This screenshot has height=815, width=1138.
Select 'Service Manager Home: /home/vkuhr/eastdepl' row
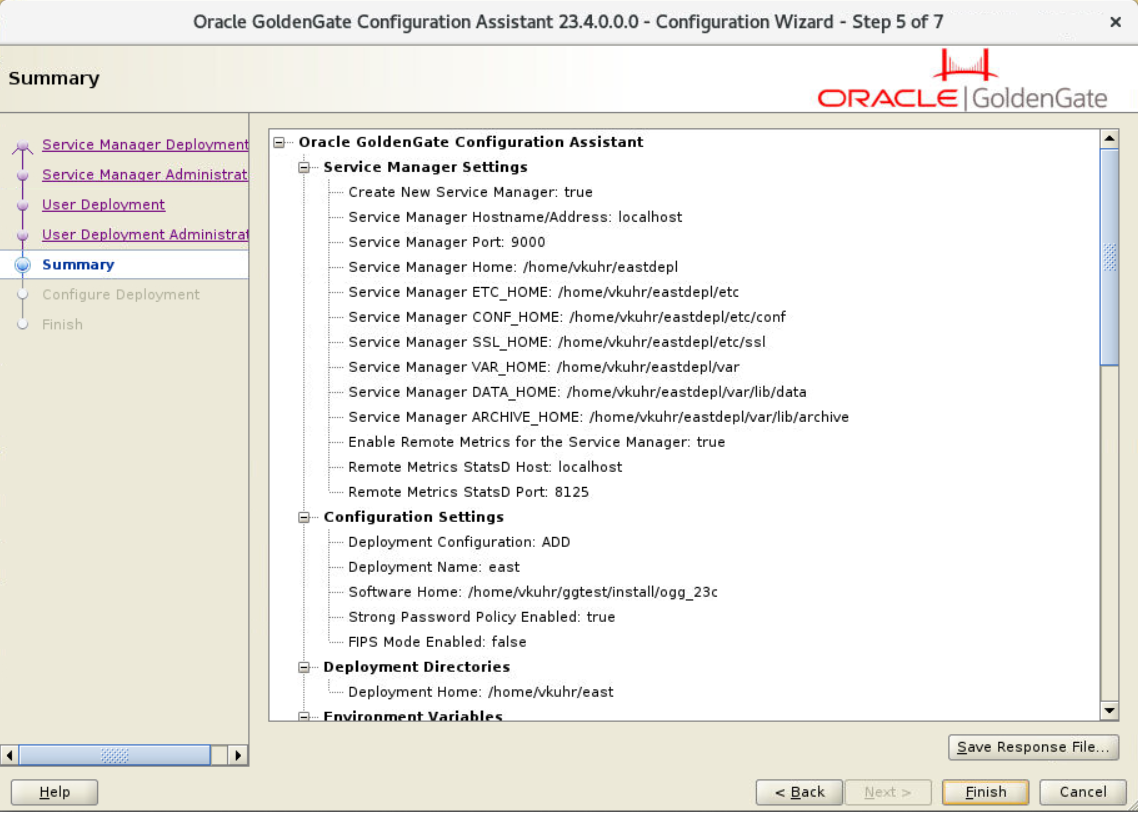513,267
